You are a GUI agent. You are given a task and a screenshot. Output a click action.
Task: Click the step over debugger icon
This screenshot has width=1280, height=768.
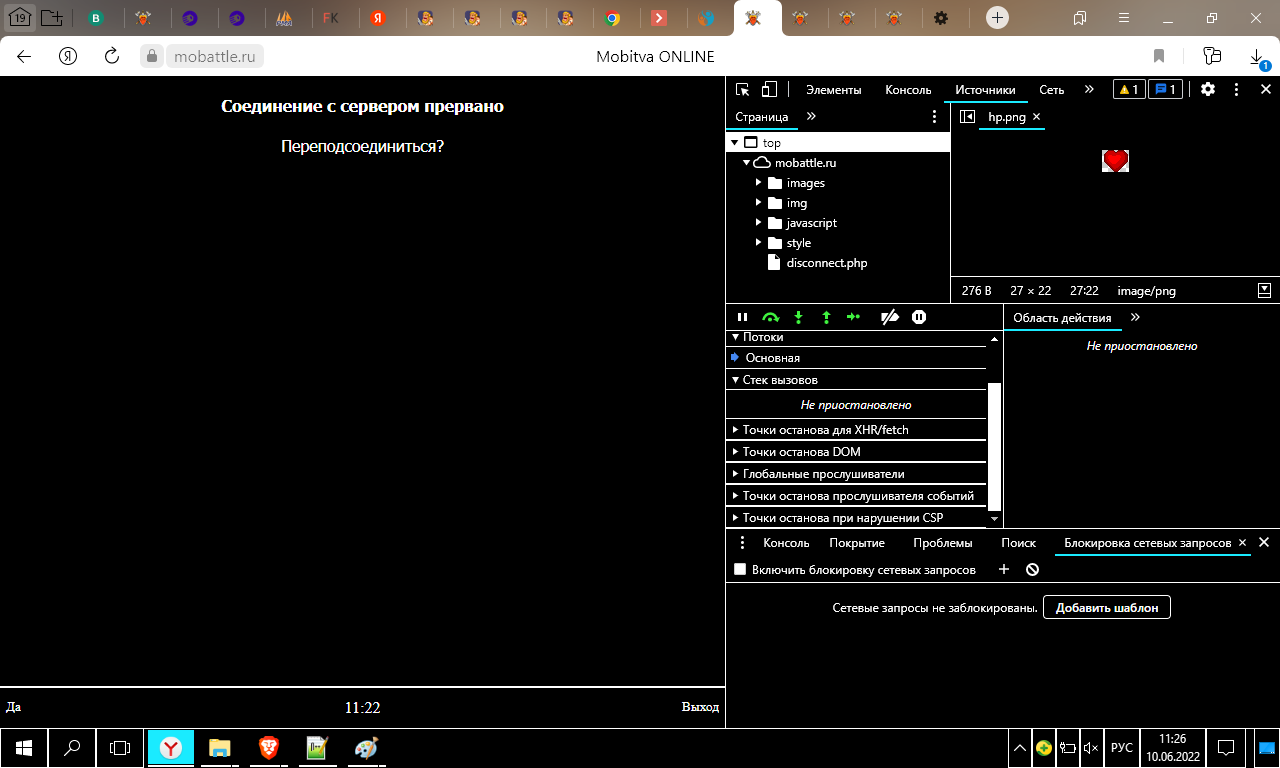point(770,317)
